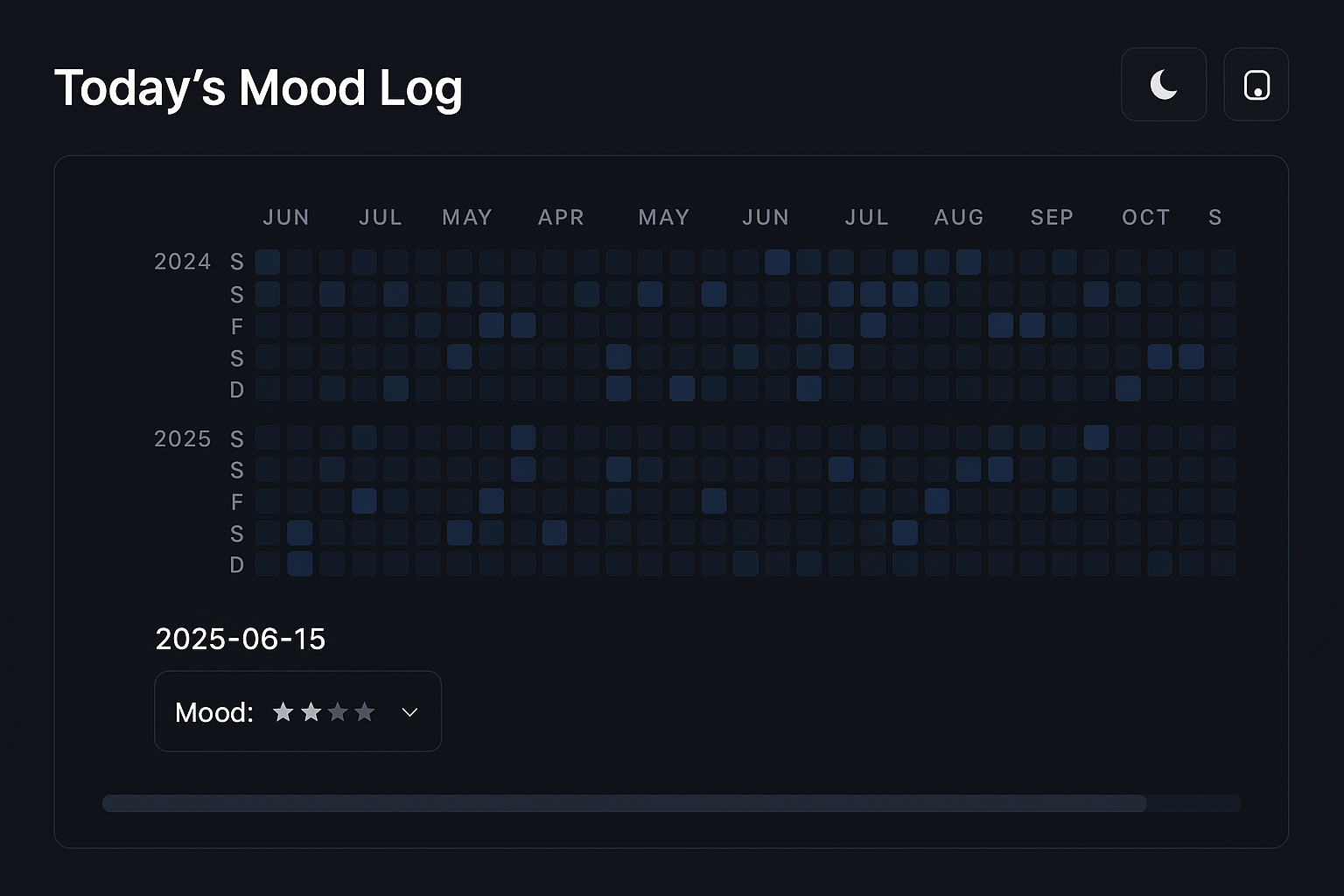The height and width of the screenshot is (896, 1344).
Task: Select the OCT month label
Action: click(x=1146, y=217)
